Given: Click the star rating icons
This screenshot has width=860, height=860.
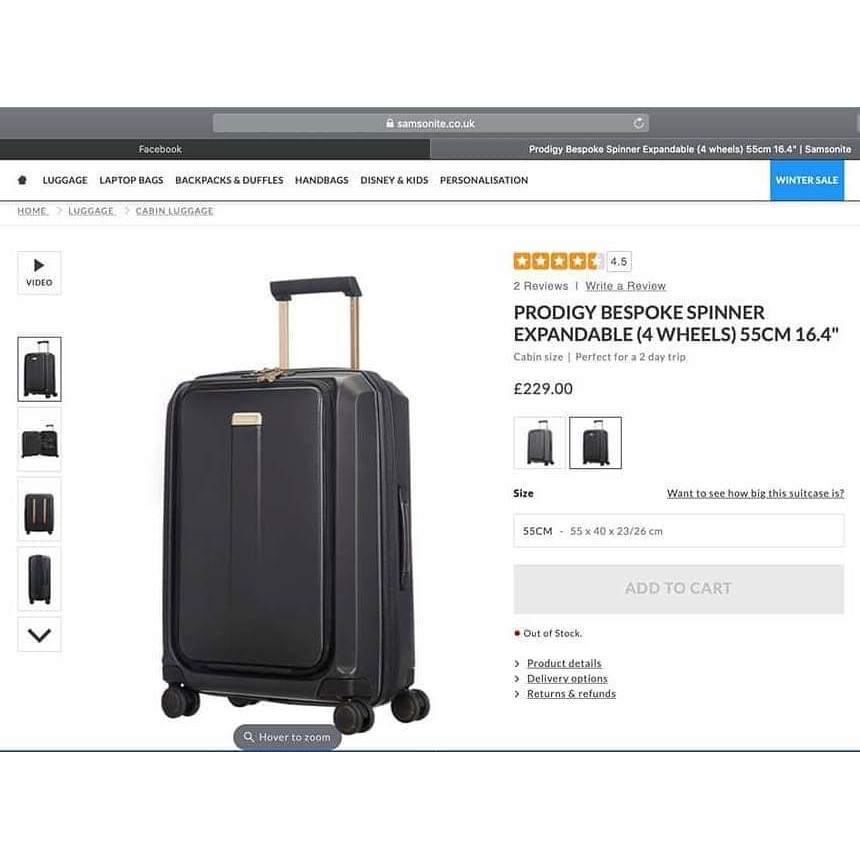Looking at the screenshot, I should (x=558, y=261).
